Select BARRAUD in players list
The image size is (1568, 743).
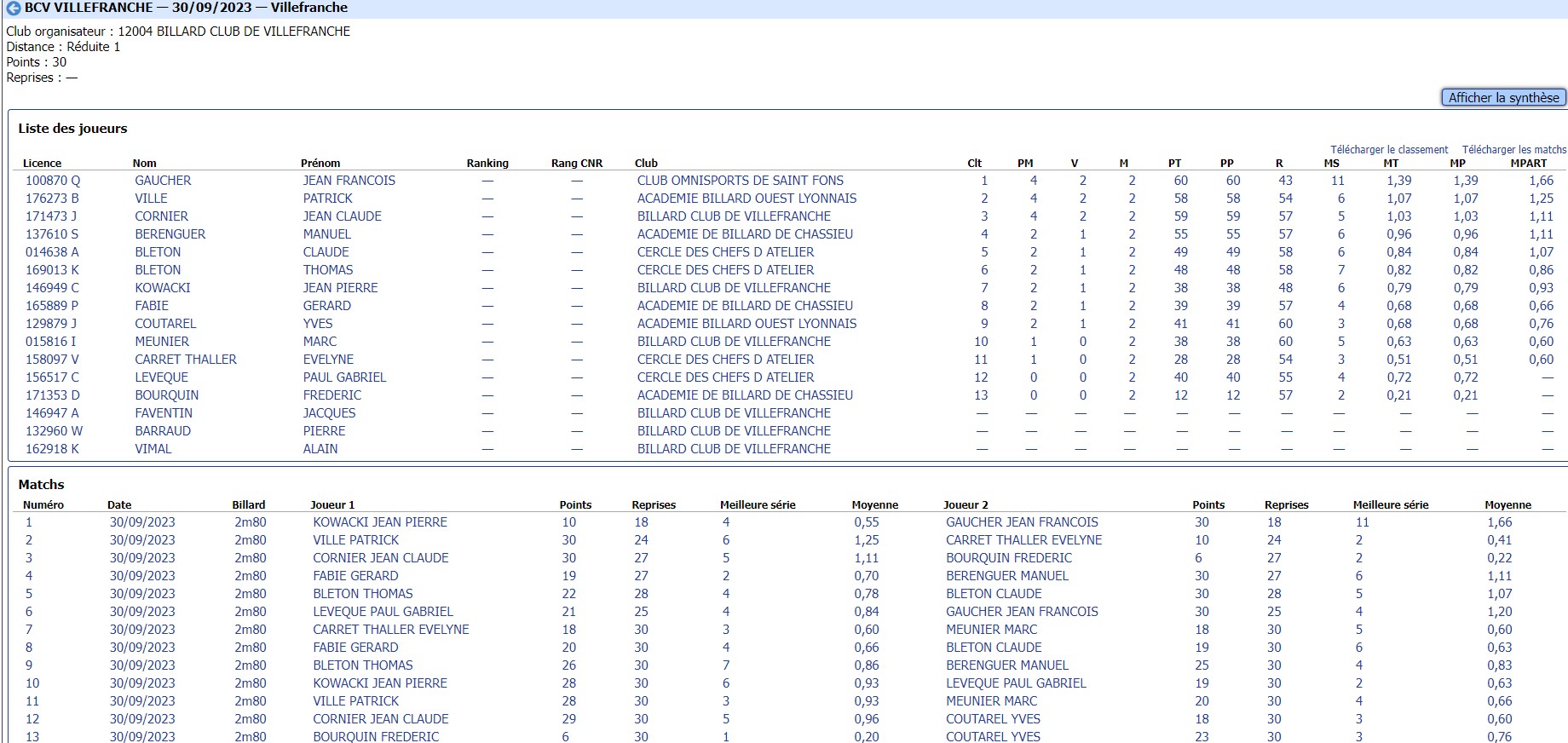(x=163, y=431)
